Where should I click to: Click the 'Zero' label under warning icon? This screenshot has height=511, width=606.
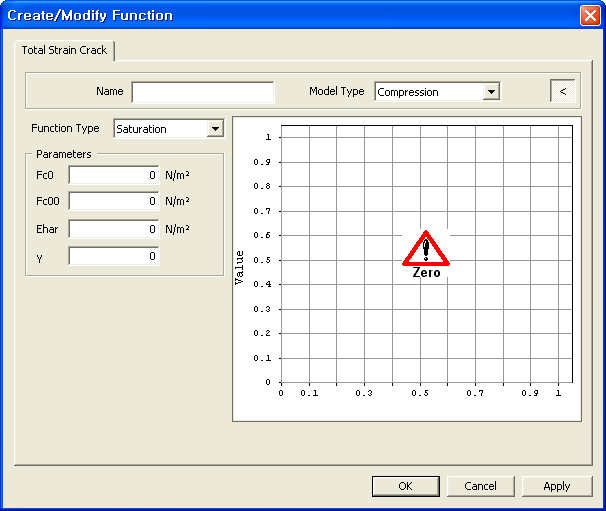coord(426,273)
